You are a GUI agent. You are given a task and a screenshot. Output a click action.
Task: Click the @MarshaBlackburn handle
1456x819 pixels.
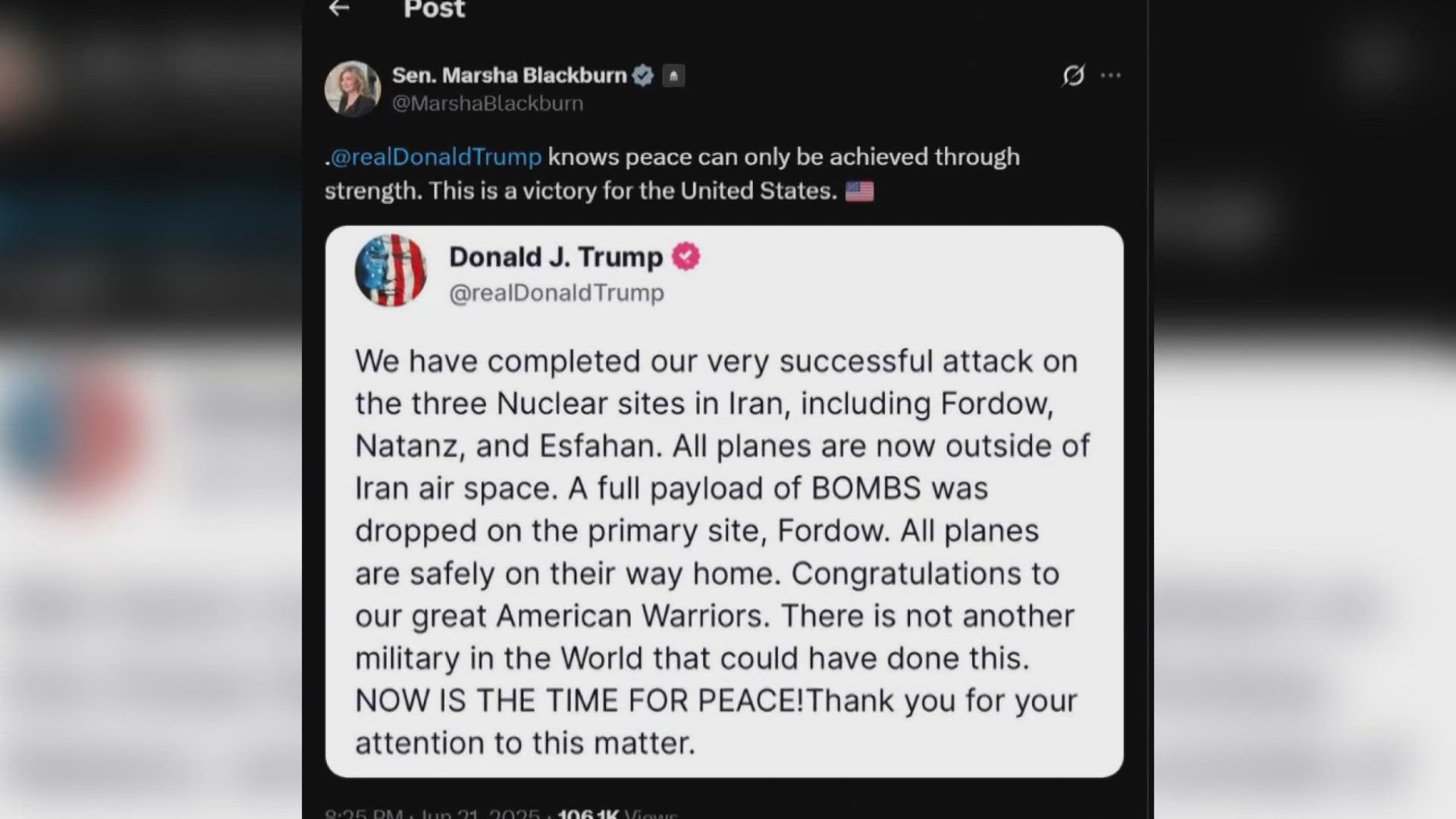click(488, 103)
